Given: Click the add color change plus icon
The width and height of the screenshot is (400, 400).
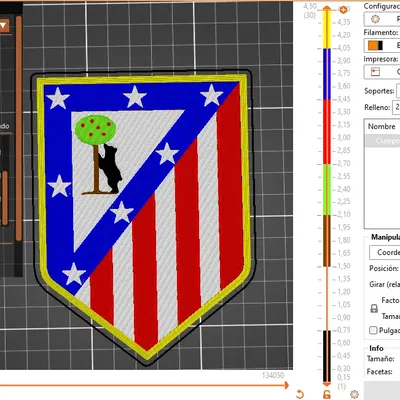Looking at the screenshot, I should tap(343, 10).
